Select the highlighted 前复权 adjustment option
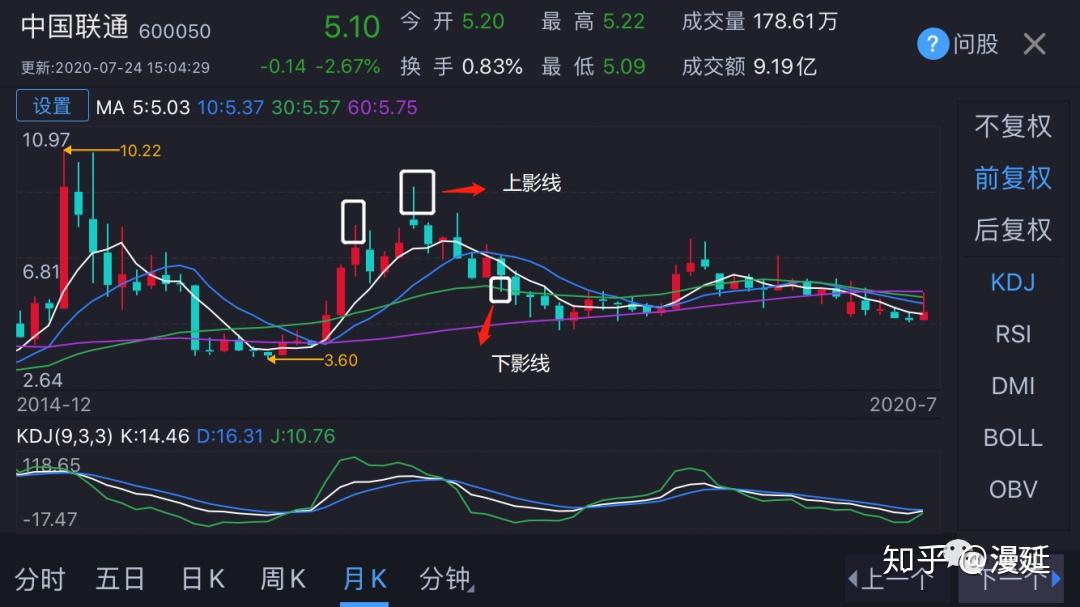 click(1012, 178)
